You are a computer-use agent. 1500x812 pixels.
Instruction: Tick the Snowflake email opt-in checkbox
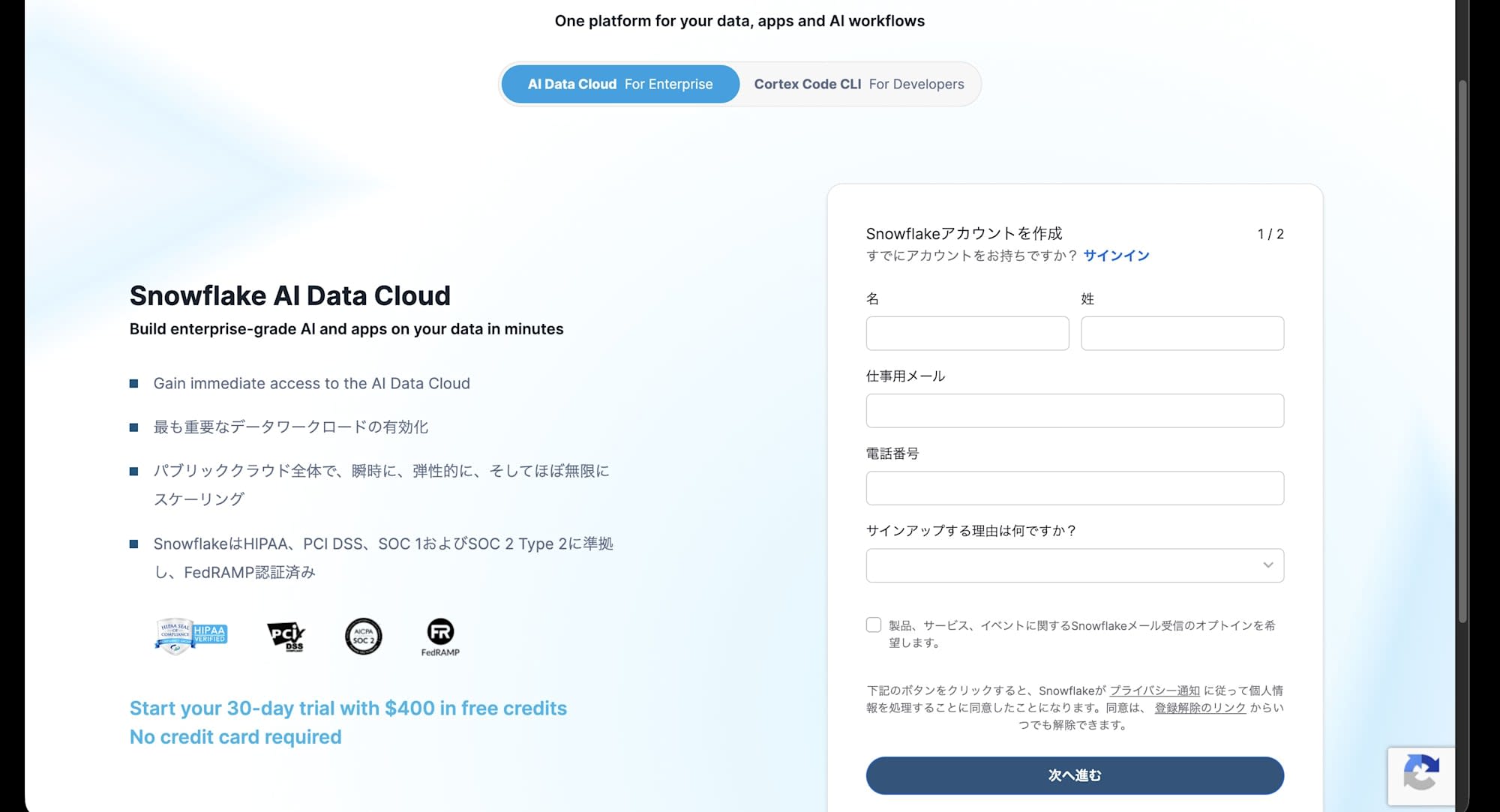pyautogui.click(x=874, y=625)
